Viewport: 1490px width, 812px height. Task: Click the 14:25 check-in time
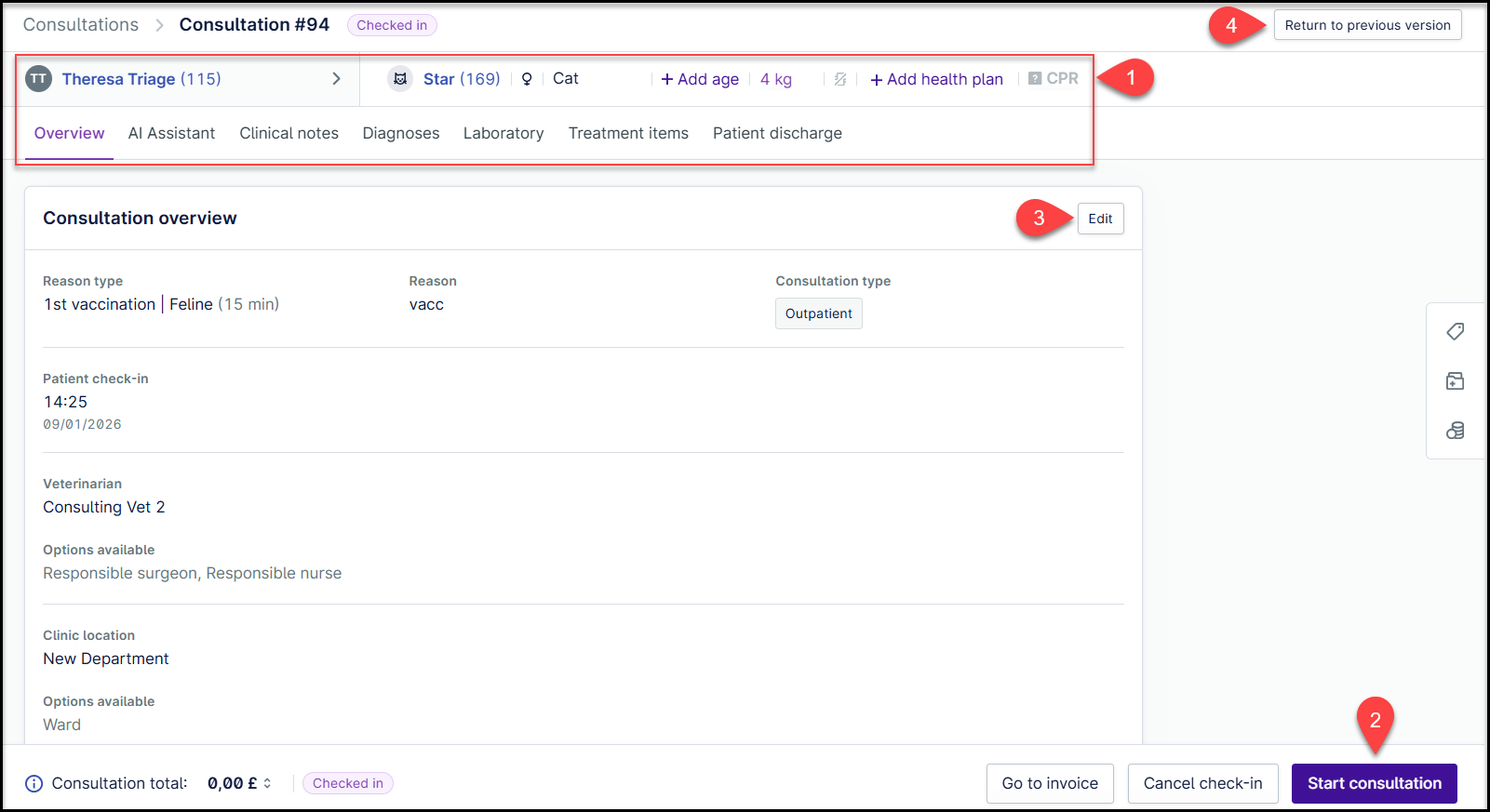point(65,402)
